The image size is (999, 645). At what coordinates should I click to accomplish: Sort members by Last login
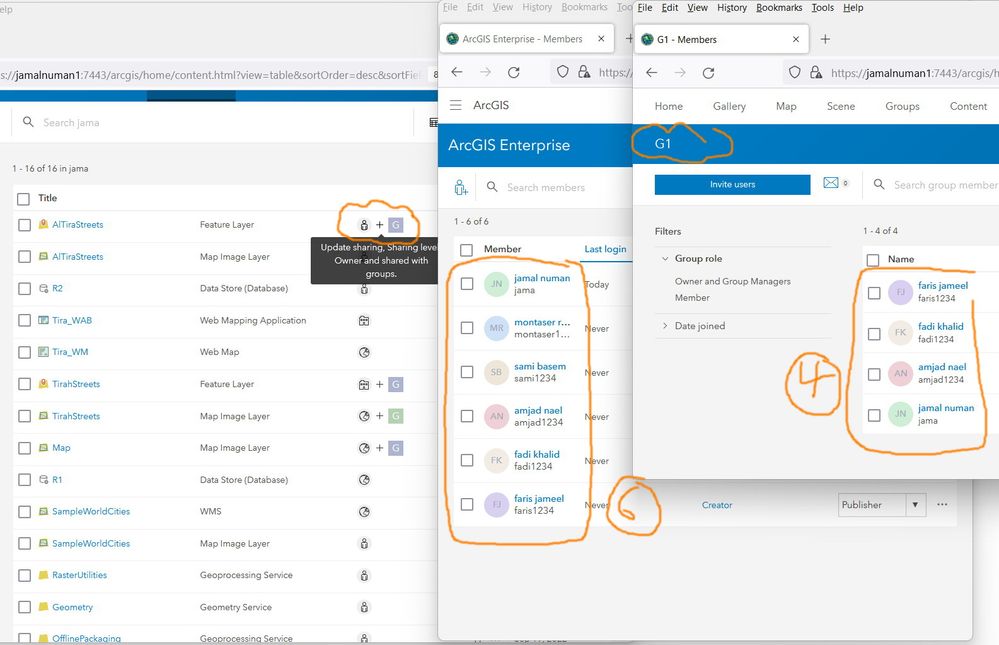point(605,249)
